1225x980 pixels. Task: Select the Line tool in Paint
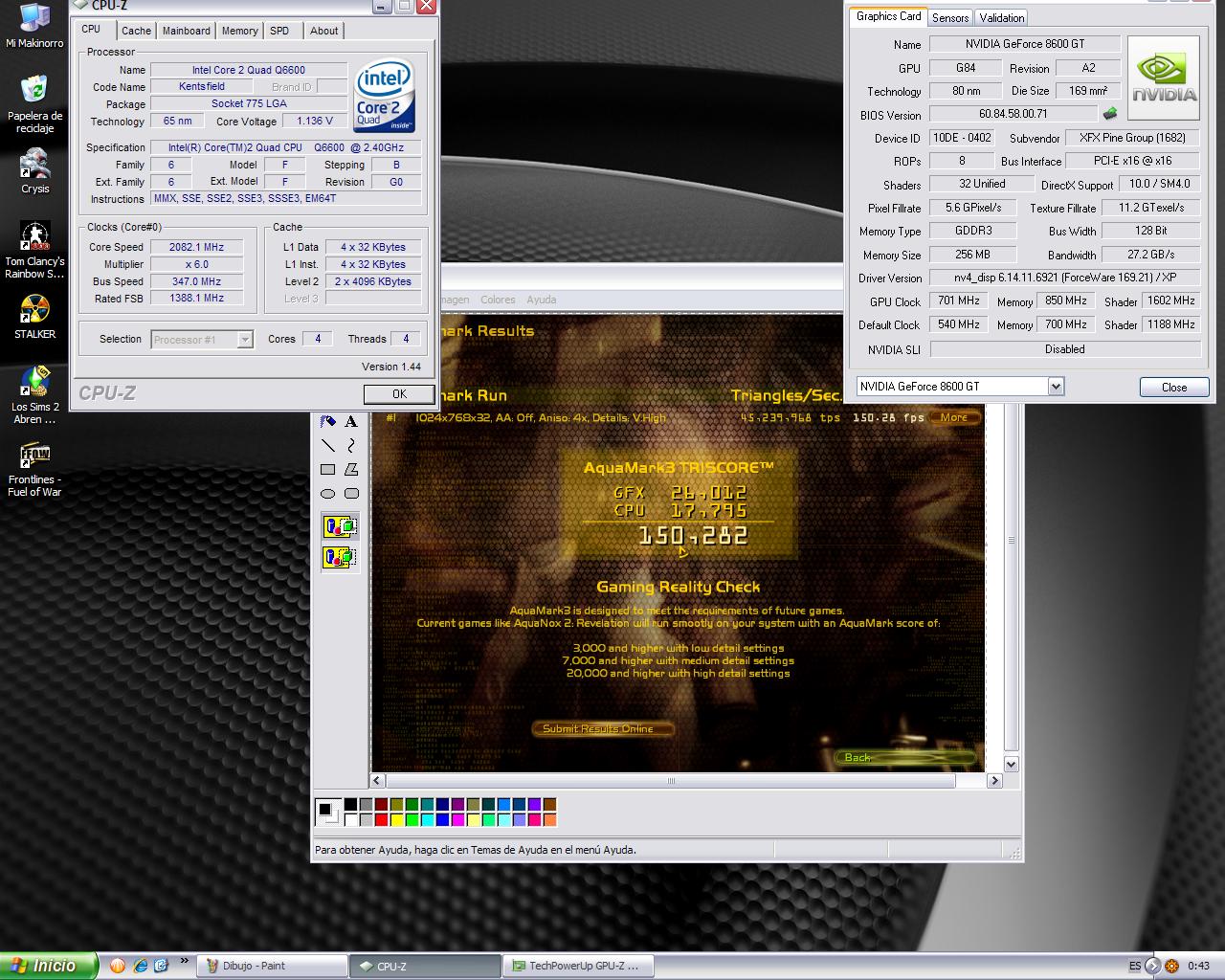(x=327, y=445)
